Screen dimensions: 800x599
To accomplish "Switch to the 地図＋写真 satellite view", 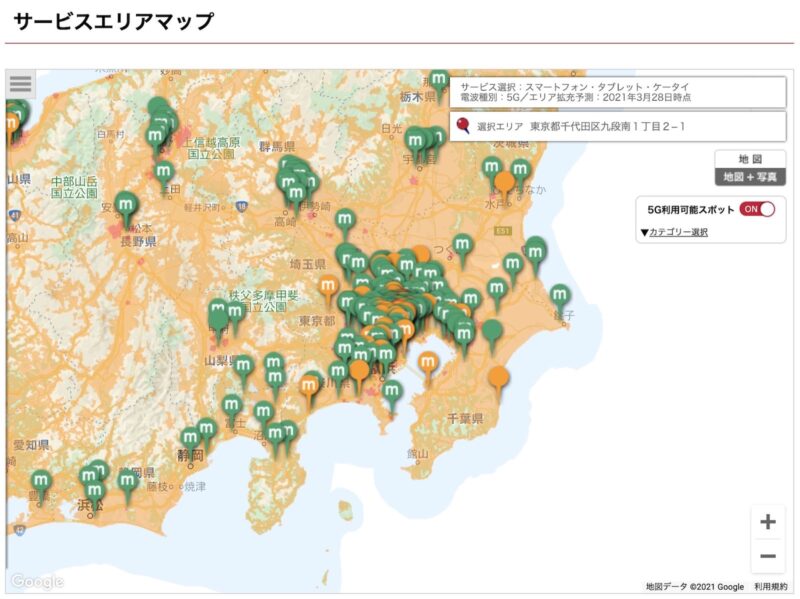I will (x=750, y=176).
